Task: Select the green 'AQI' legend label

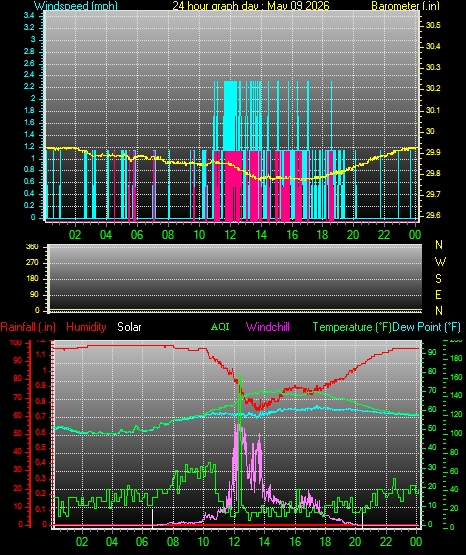Action: click(220, 326)
